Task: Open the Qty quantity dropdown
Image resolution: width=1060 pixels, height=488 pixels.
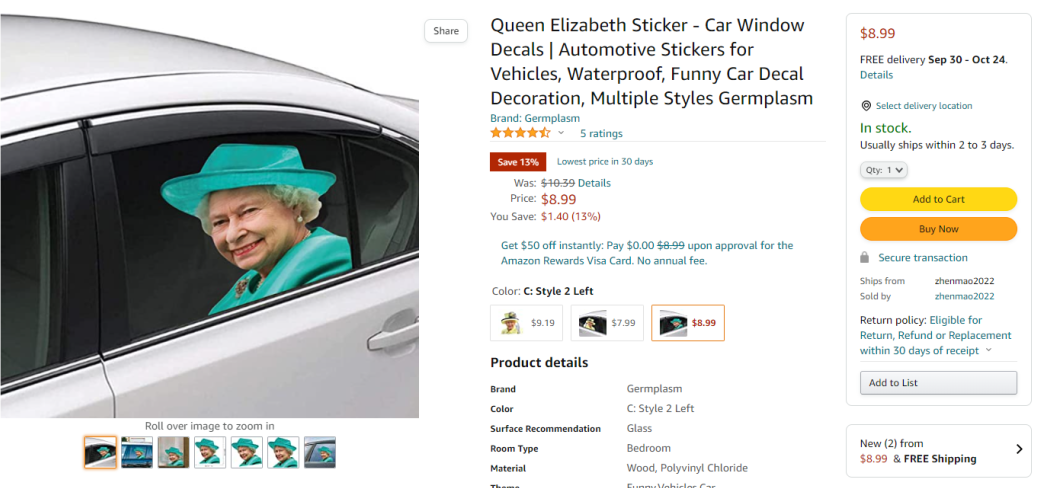Action: pos(884,170)
